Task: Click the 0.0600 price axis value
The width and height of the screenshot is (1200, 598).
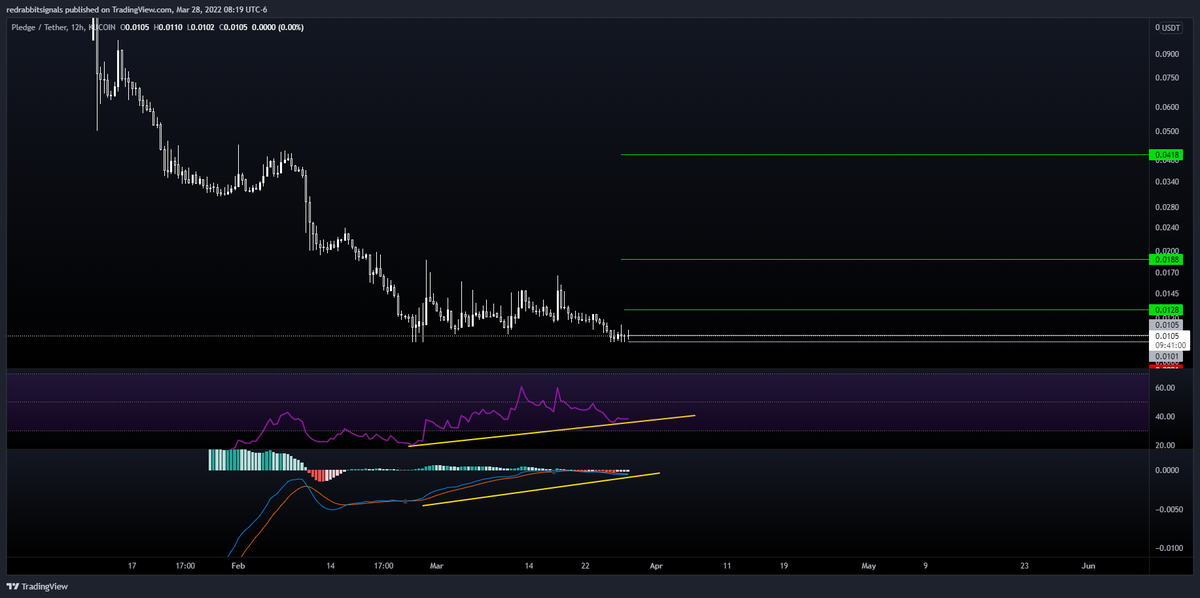Action: click(x=1166, y=107)
